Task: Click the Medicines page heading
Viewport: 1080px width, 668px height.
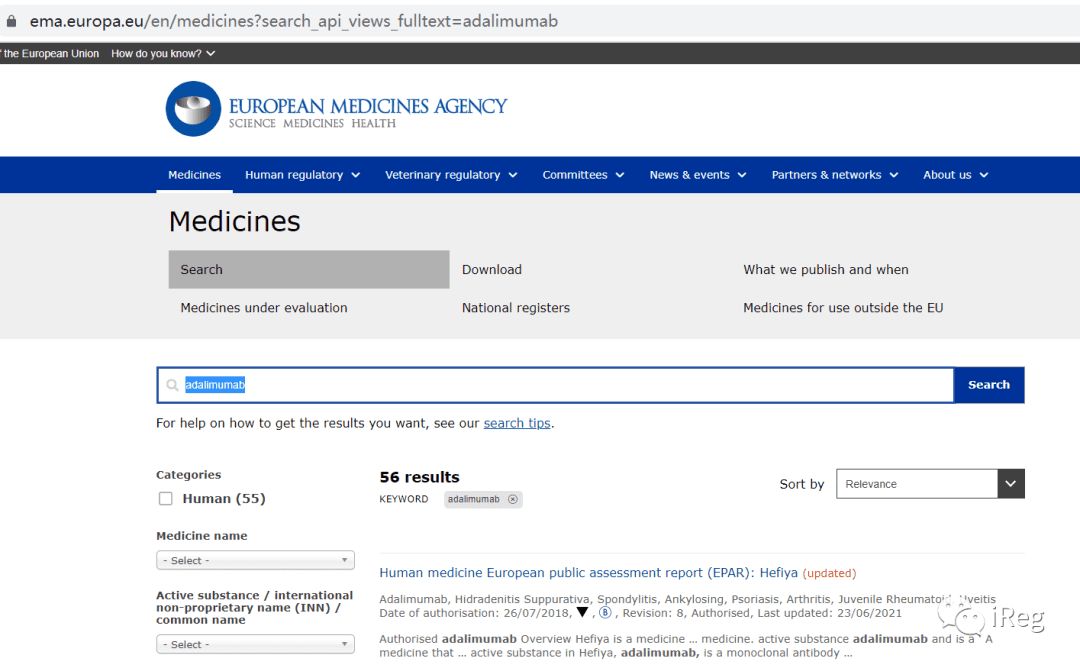Action: [234, 222]
